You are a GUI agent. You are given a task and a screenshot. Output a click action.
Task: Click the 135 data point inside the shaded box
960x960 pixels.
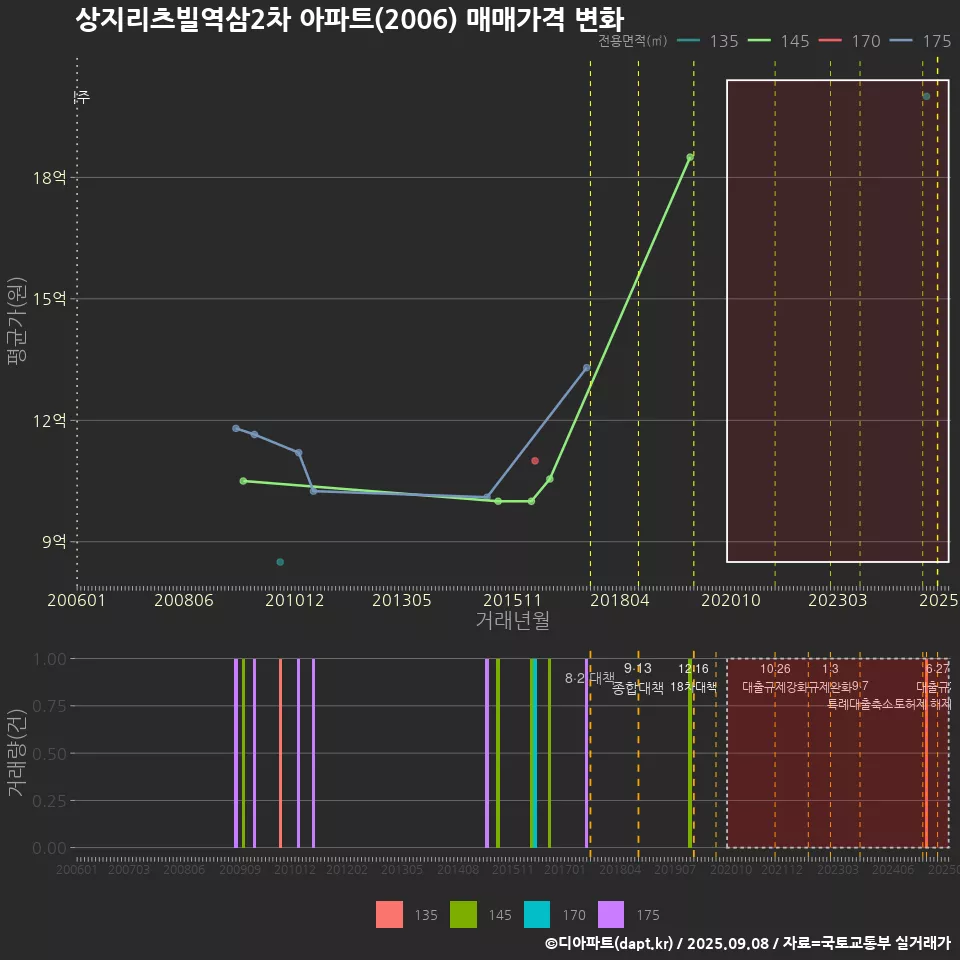click(926, 96)
